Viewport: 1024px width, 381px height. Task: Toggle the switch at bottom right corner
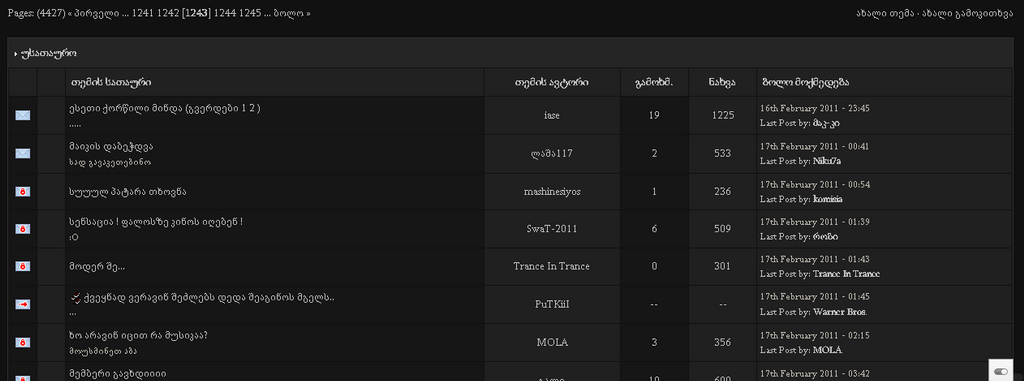tap(1000, 371)
